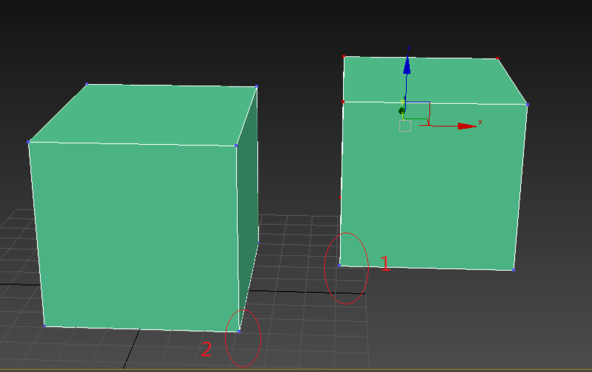Select the bottom front right vertex of the right cube

point(513,270)
